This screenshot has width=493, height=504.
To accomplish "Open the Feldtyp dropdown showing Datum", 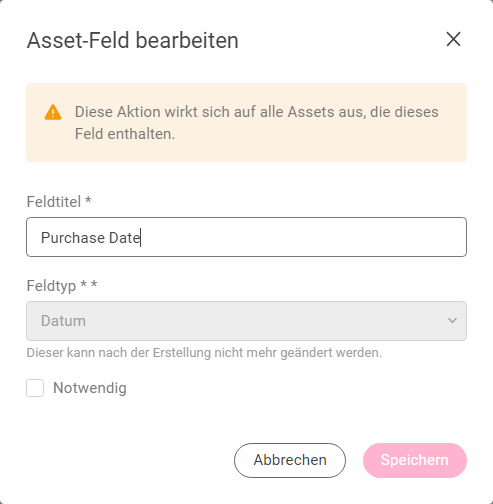I will [246, 321].
